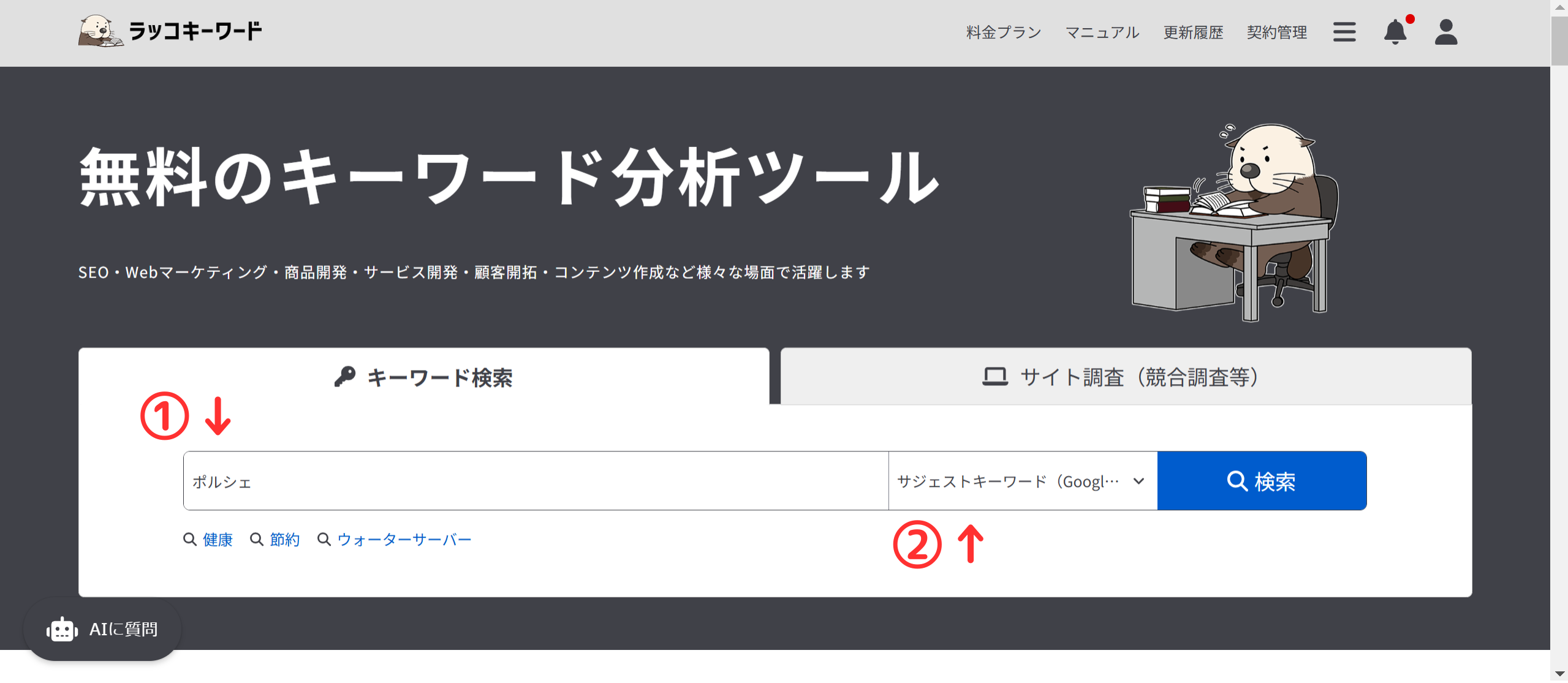The width and height of the screenshot is (1568, 683).
Task: Click magnifier icon beside ウォーターサーバー
Action: pos(324,540)
